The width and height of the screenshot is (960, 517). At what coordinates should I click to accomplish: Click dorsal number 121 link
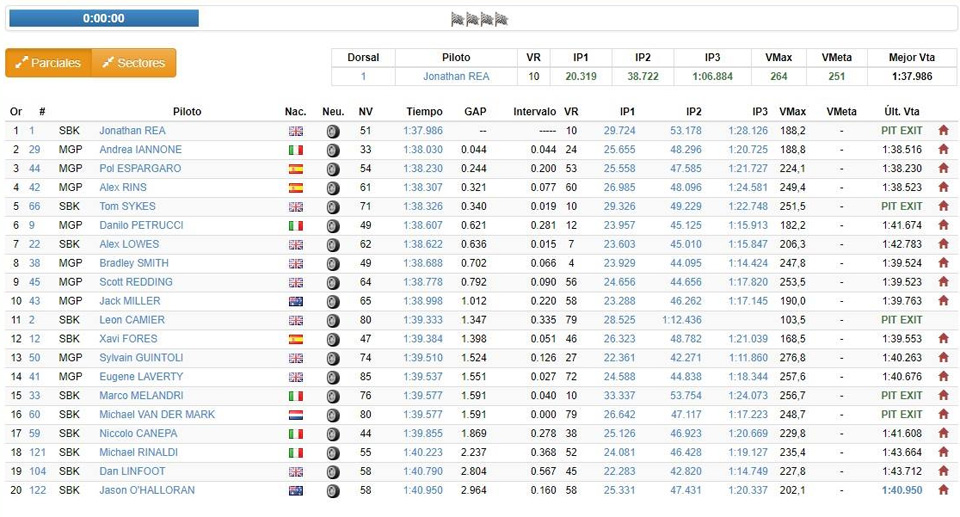coord(37,452)
